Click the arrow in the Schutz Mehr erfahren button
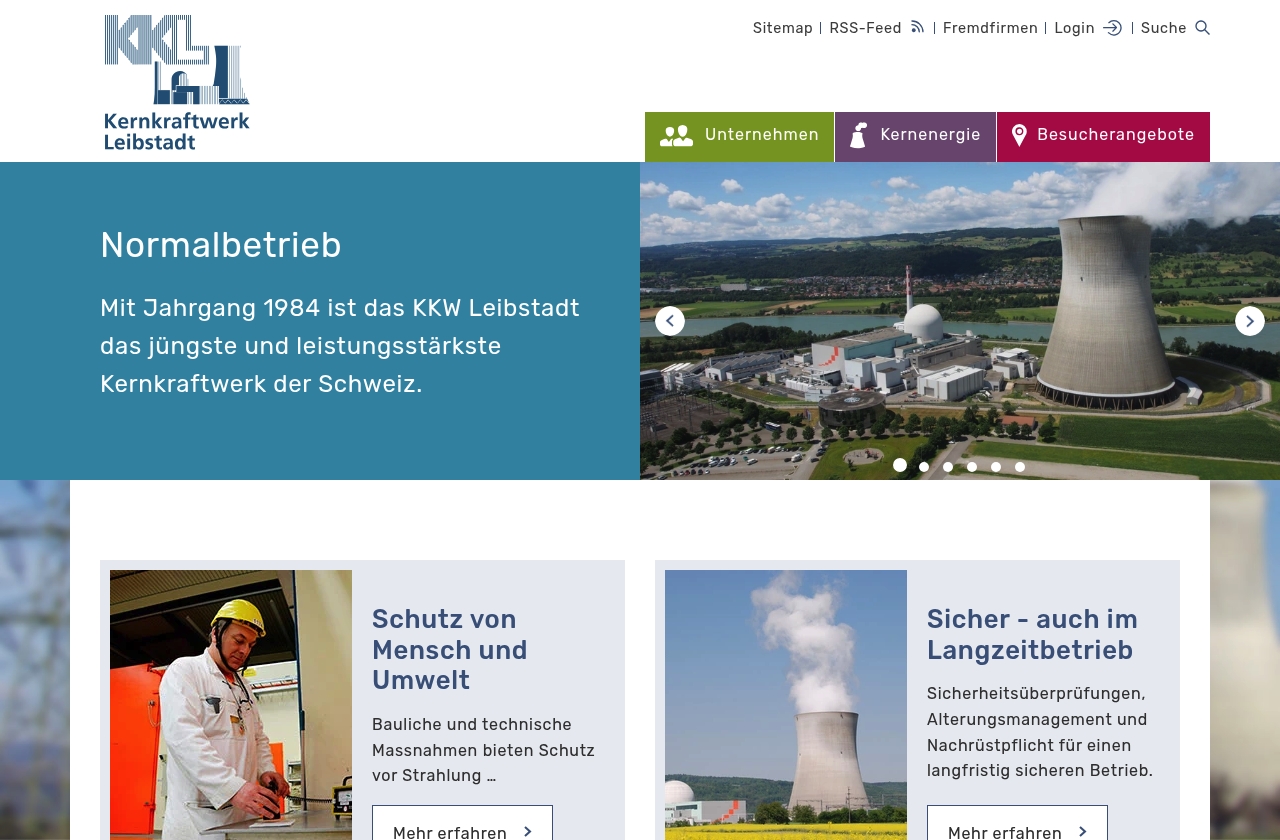This screenshot has height=840, width=1280. [x=528, y=832]
